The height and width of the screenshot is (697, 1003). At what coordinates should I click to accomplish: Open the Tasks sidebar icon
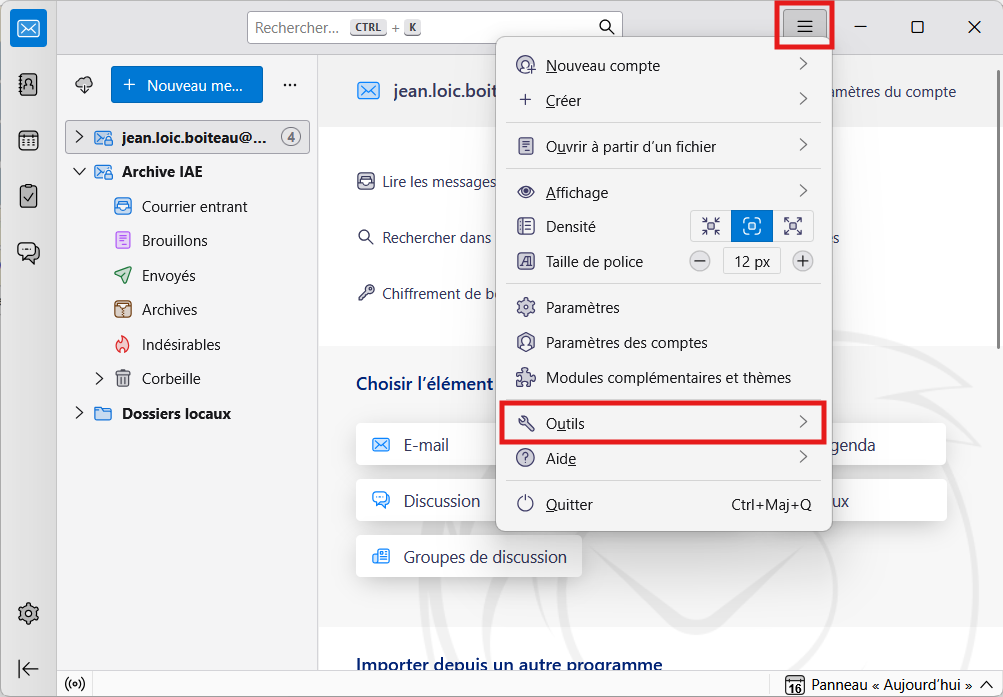[x=28, y=196]
